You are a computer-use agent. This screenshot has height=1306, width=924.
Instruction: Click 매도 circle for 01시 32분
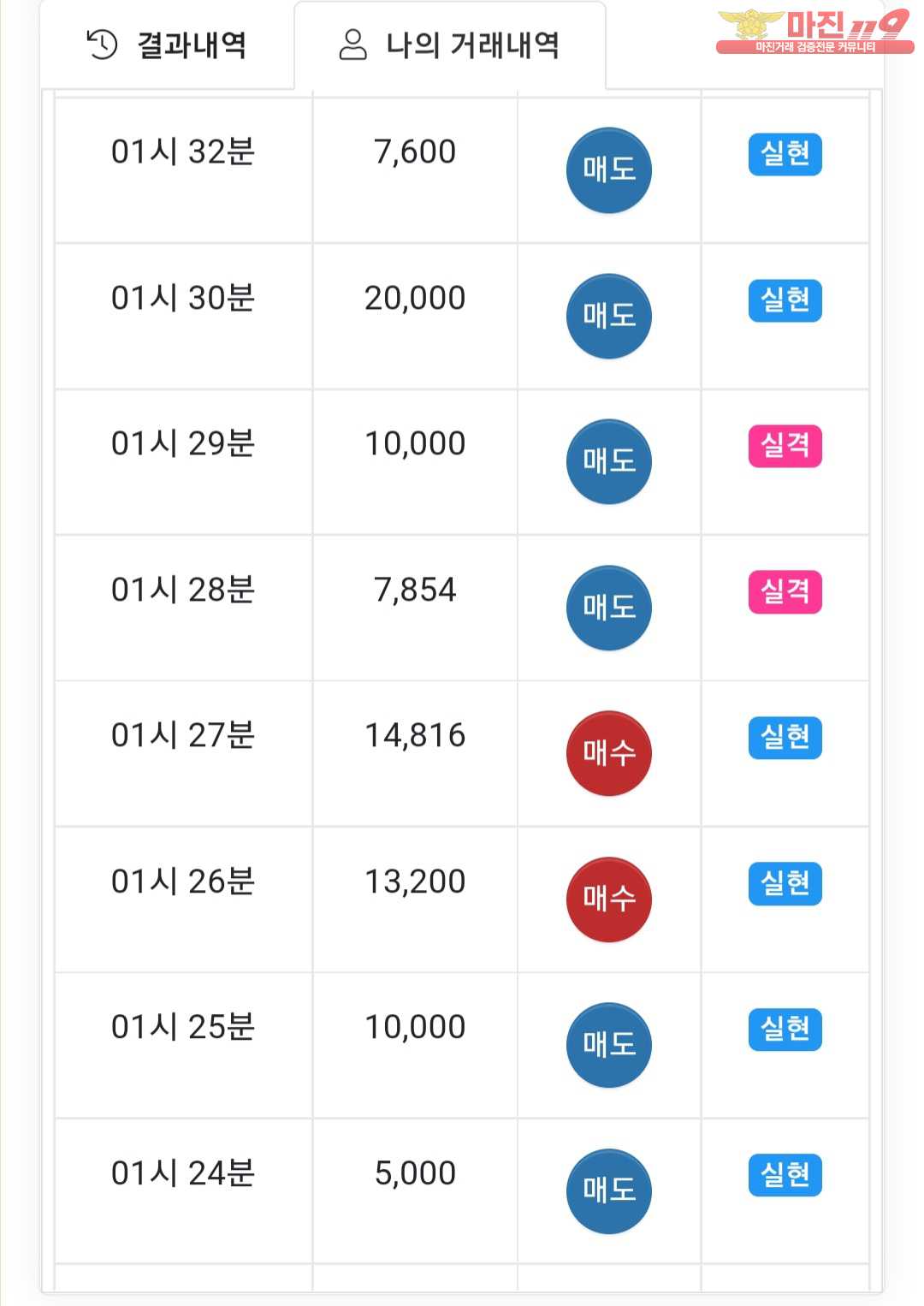(609, 170)
